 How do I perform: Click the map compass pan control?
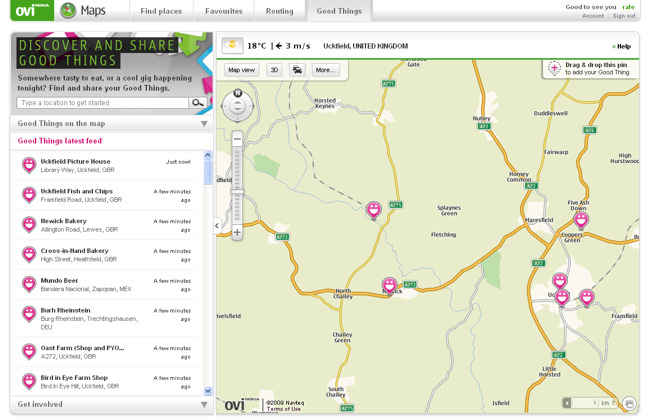238,106
